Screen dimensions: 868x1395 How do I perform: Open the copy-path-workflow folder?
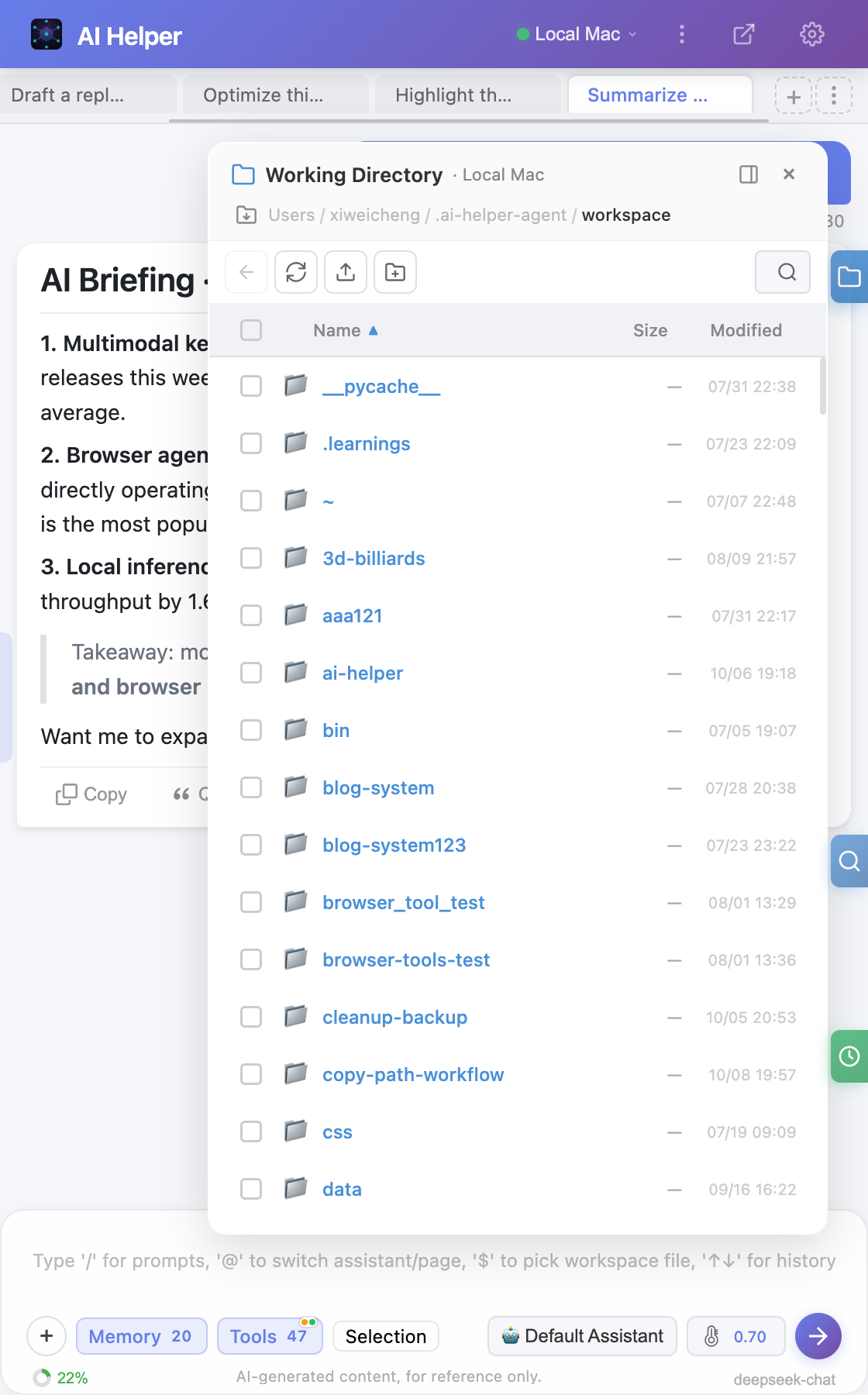click(x=413, y=1074)
